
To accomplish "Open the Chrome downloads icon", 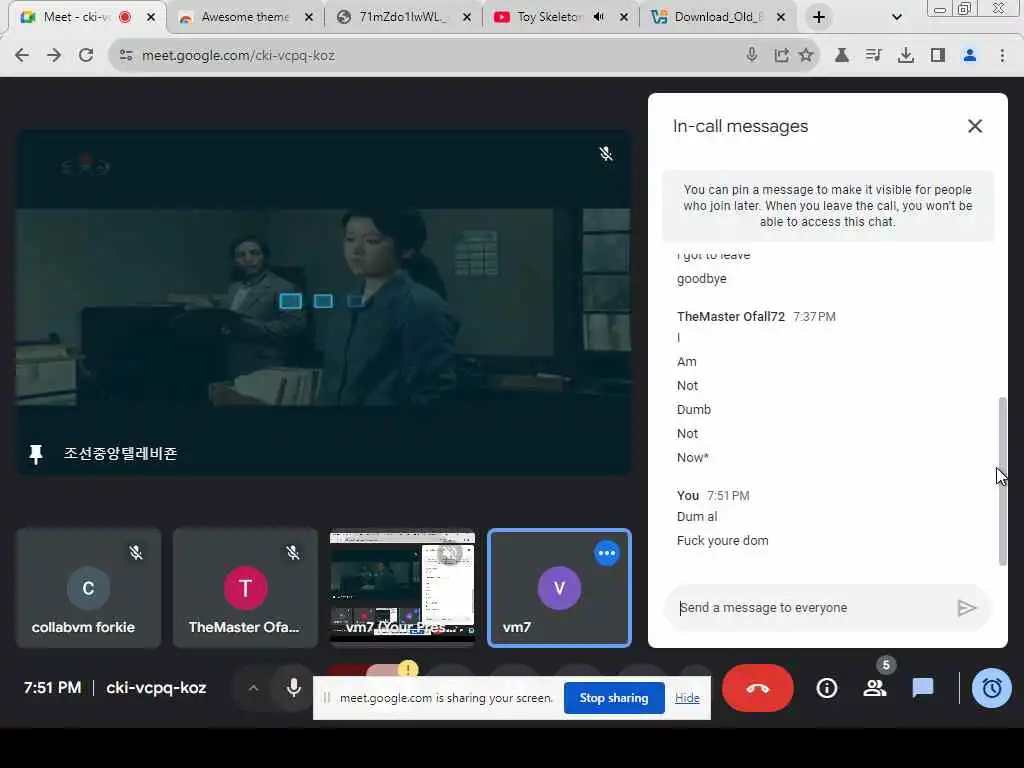I will [x=905, y=56].
